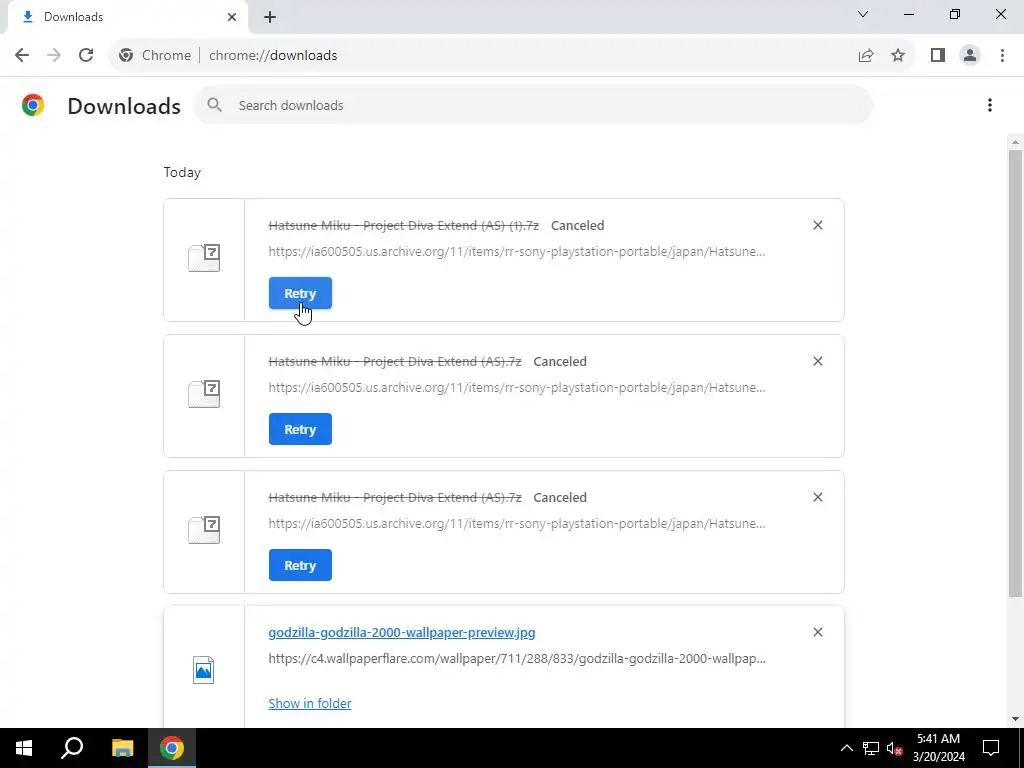Screen dimensions: 1024x768
Task: Click the wallpaperflare.com source URL
Action: (517, 659)
